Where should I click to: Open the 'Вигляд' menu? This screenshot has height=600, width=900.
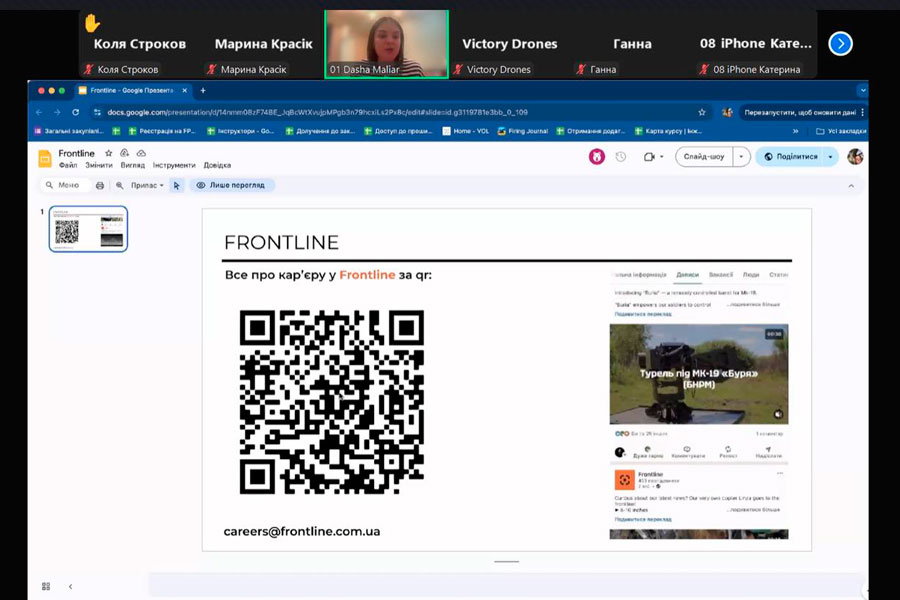pyautogui.click(x=132, y=165)
